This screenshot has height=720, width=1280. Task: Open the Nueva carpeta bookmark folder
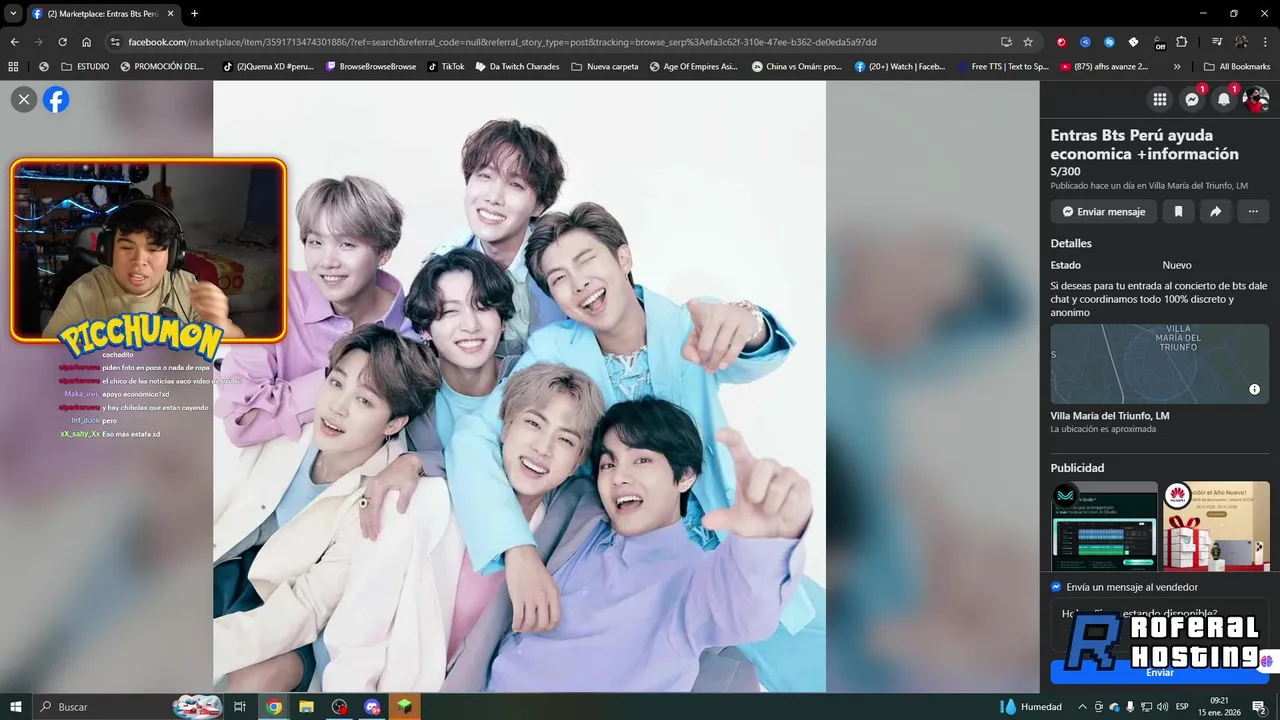[x=604, y=67]
